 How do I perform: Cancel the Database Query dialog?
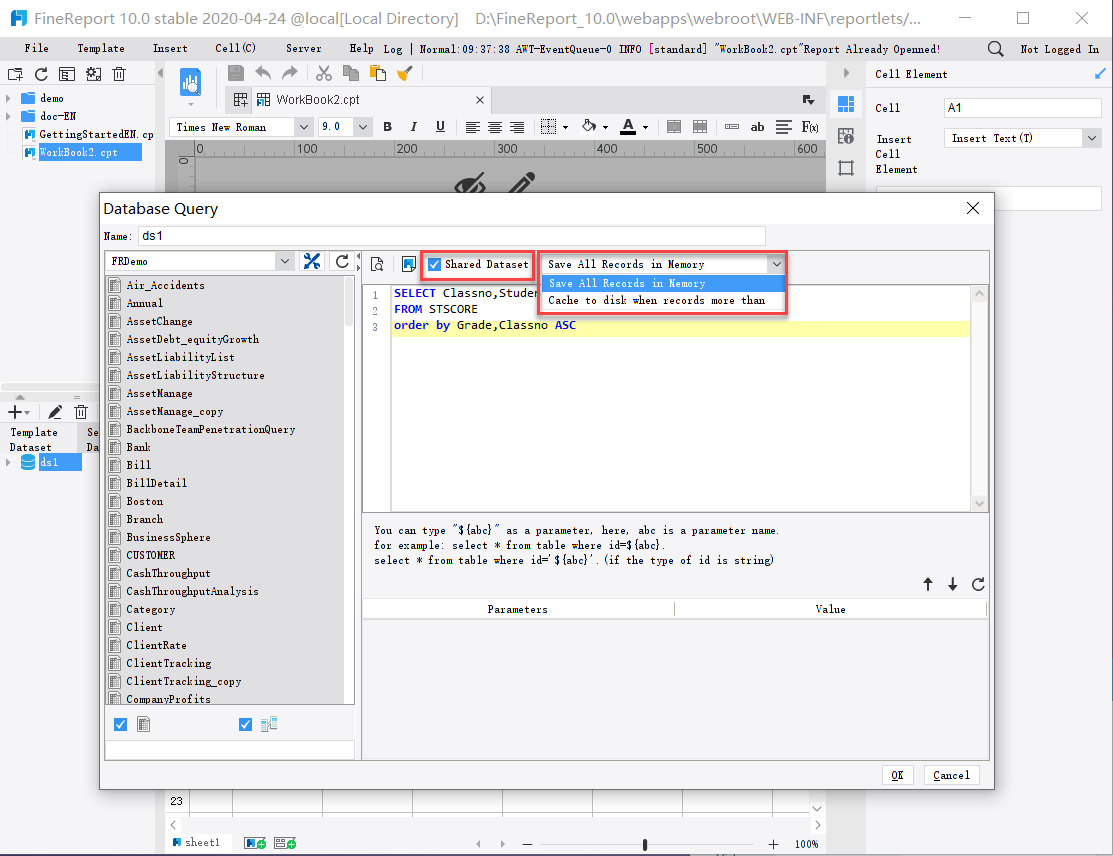tap(951, 774)
